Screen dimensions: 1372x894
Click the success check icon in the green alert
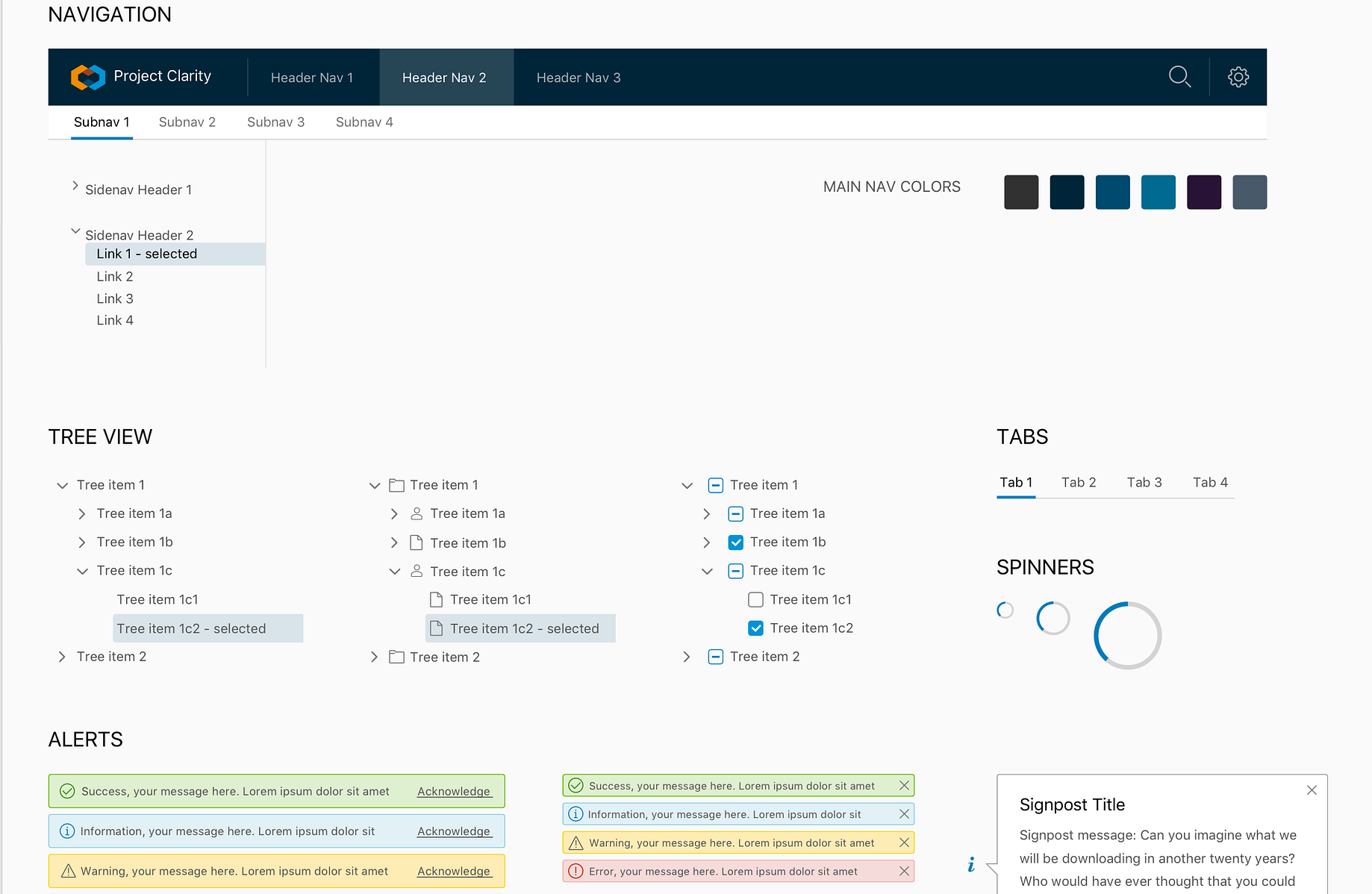point(67,791)
